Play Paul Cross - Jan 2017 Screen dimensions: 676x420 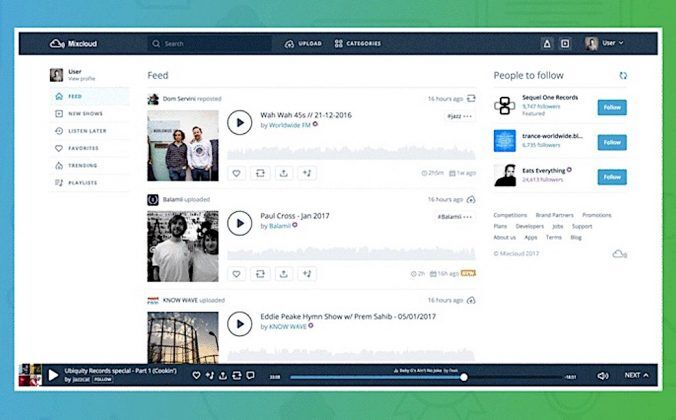point(240,223)
